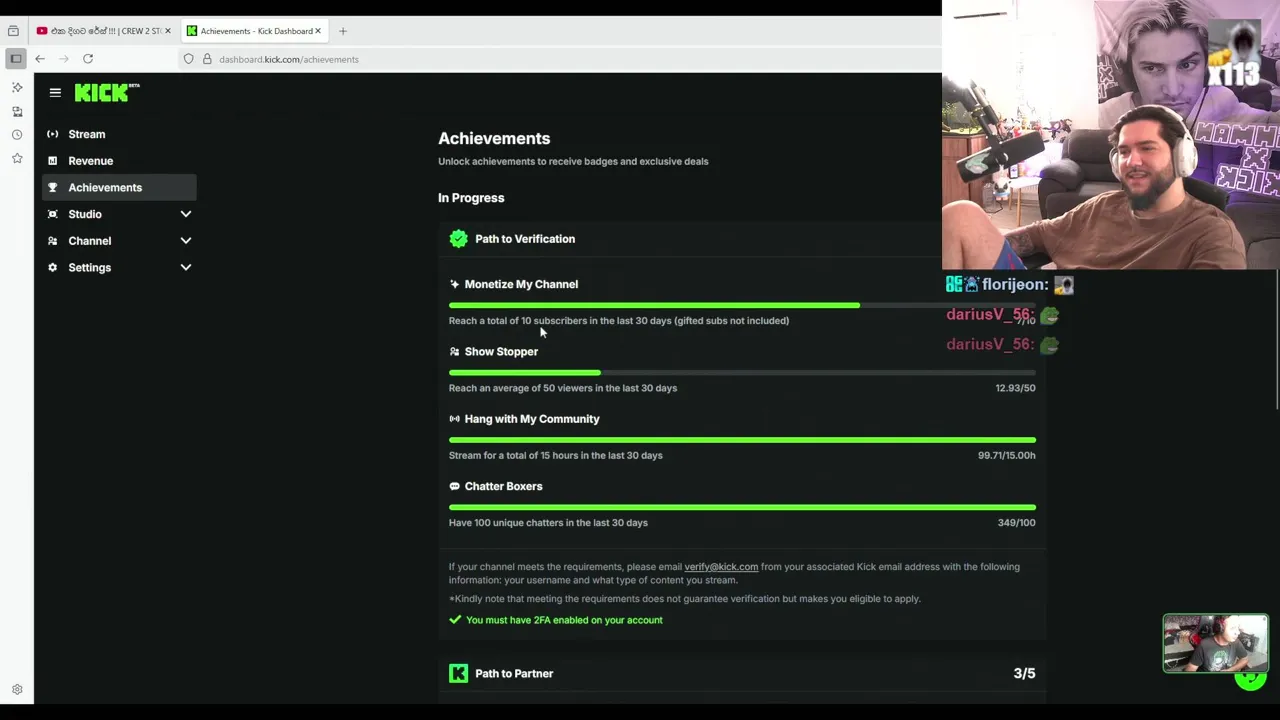Open browser sidebar settings gear at bottom

click(x=17, y=690)
